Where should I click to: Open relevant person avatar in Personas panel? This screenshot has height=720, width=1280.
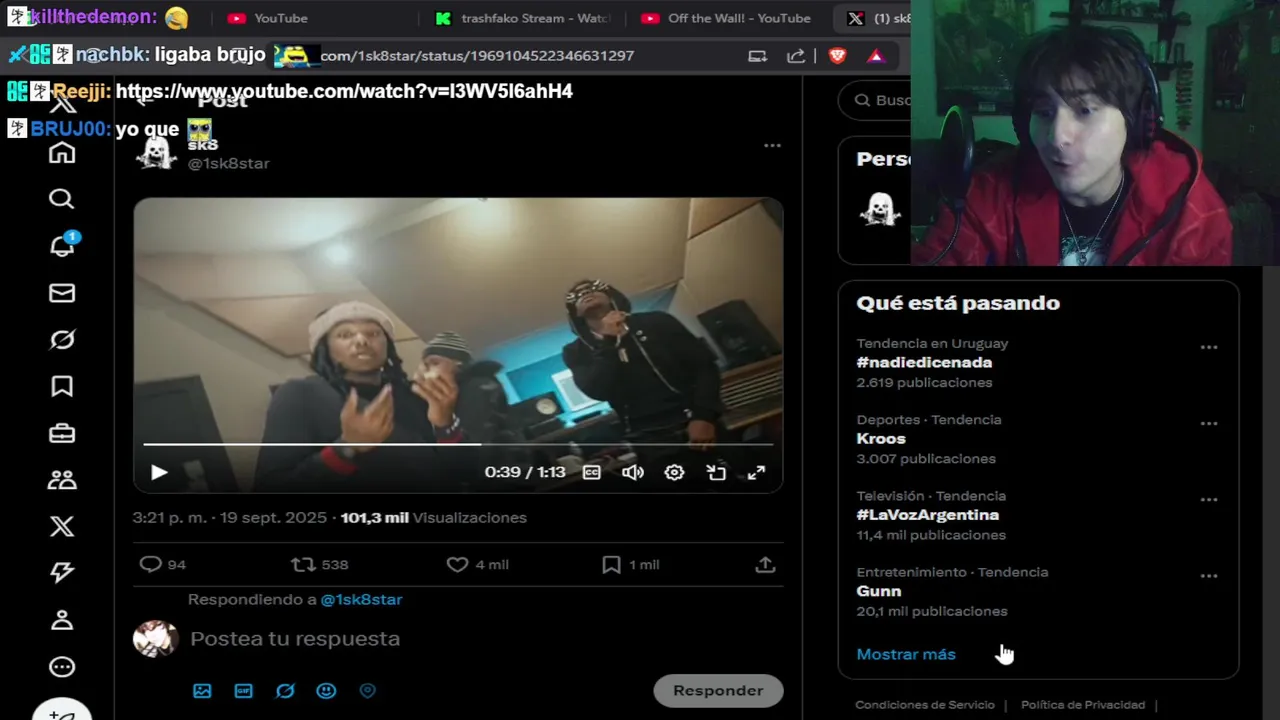[x=881, y=209]
